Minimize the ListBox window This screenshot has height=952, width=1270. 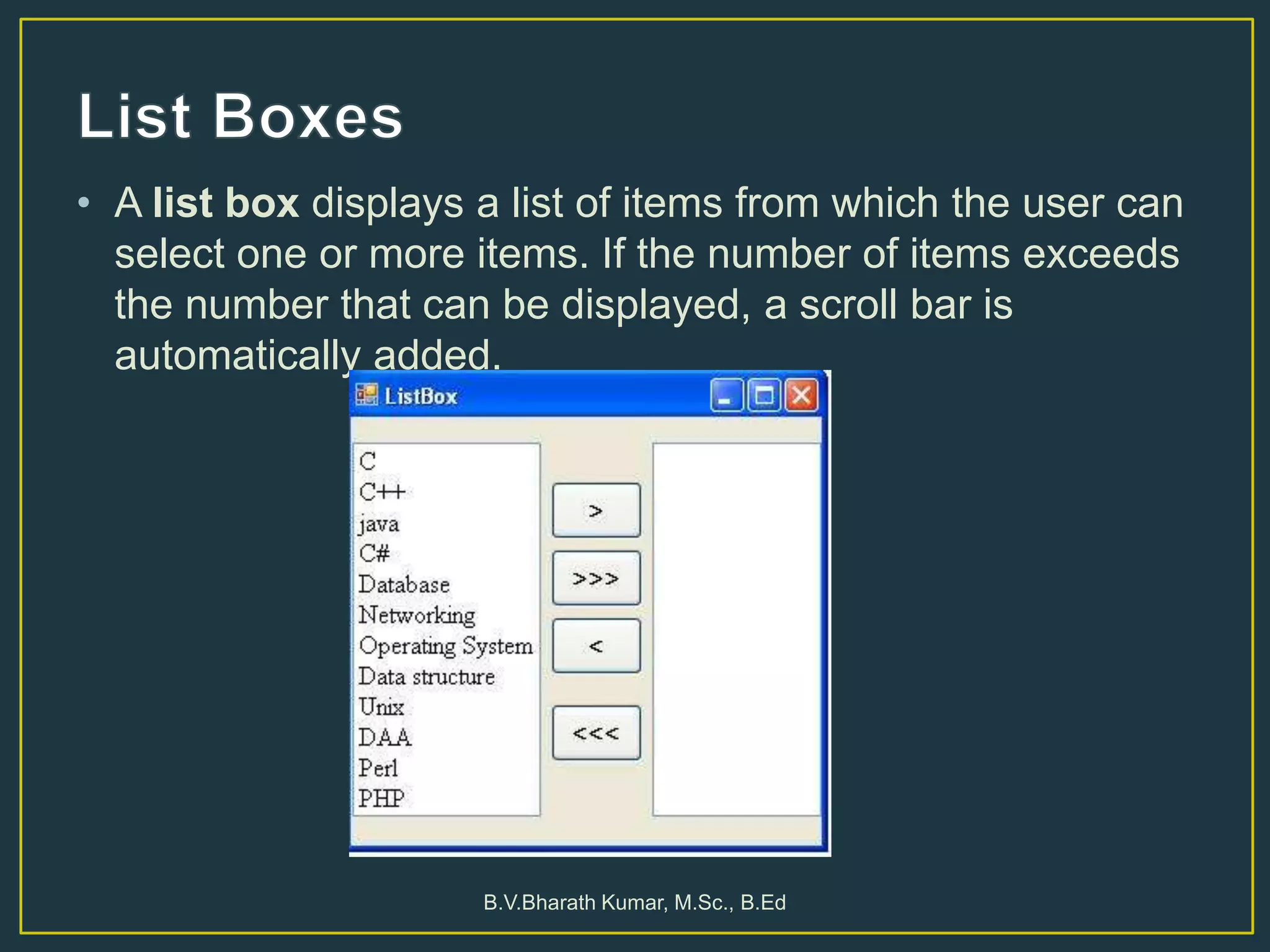tap(726, 395)
